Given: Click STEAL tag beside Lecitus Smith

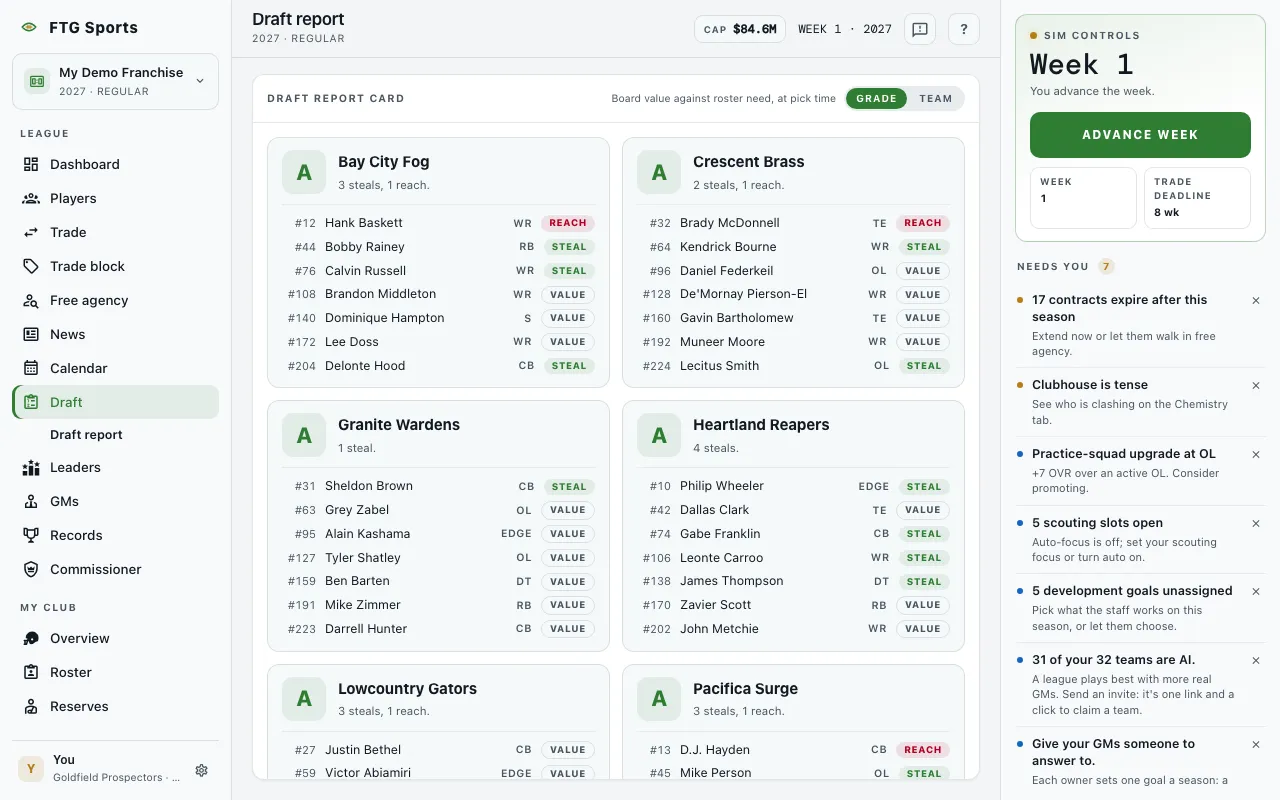Looking at the screenshot, I should [923, 366].
